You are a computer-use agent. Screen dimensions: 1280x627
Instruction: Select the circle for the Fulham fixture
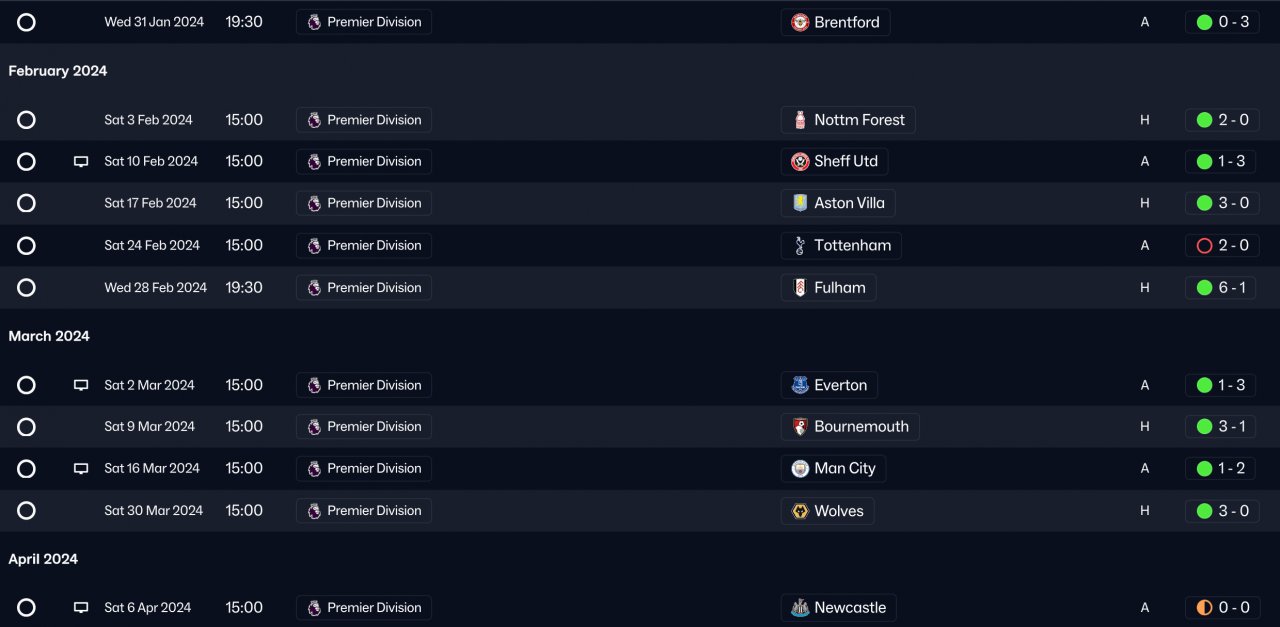click(x=27, y=288)
